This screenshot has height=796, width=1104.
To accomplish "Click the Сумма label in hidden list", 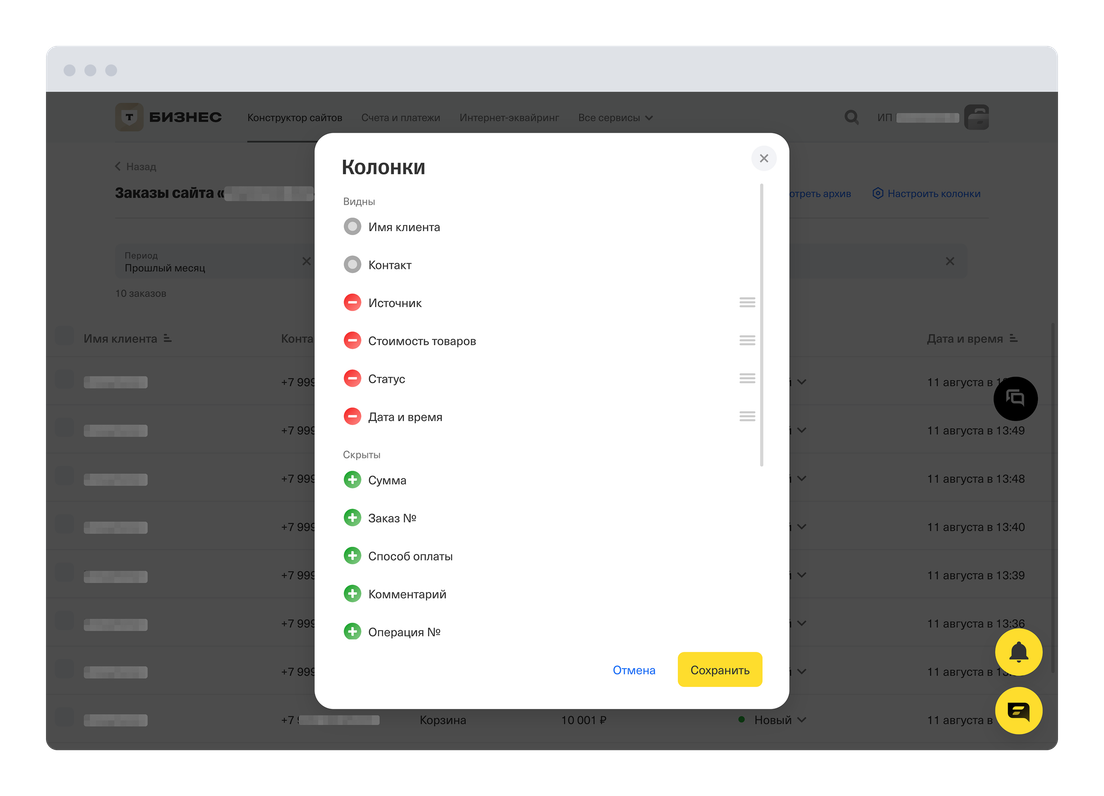I will click(x=387, y=480).
